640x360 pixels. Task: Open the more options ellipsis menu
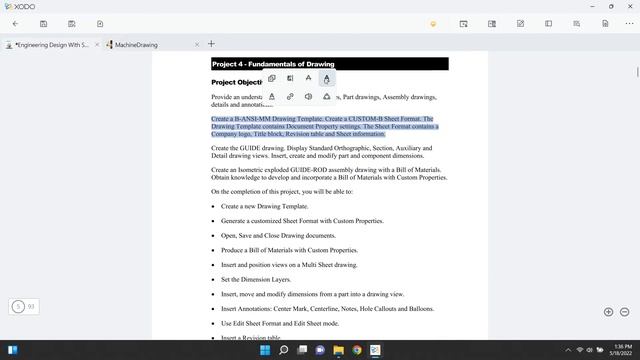tap(629, 24)
